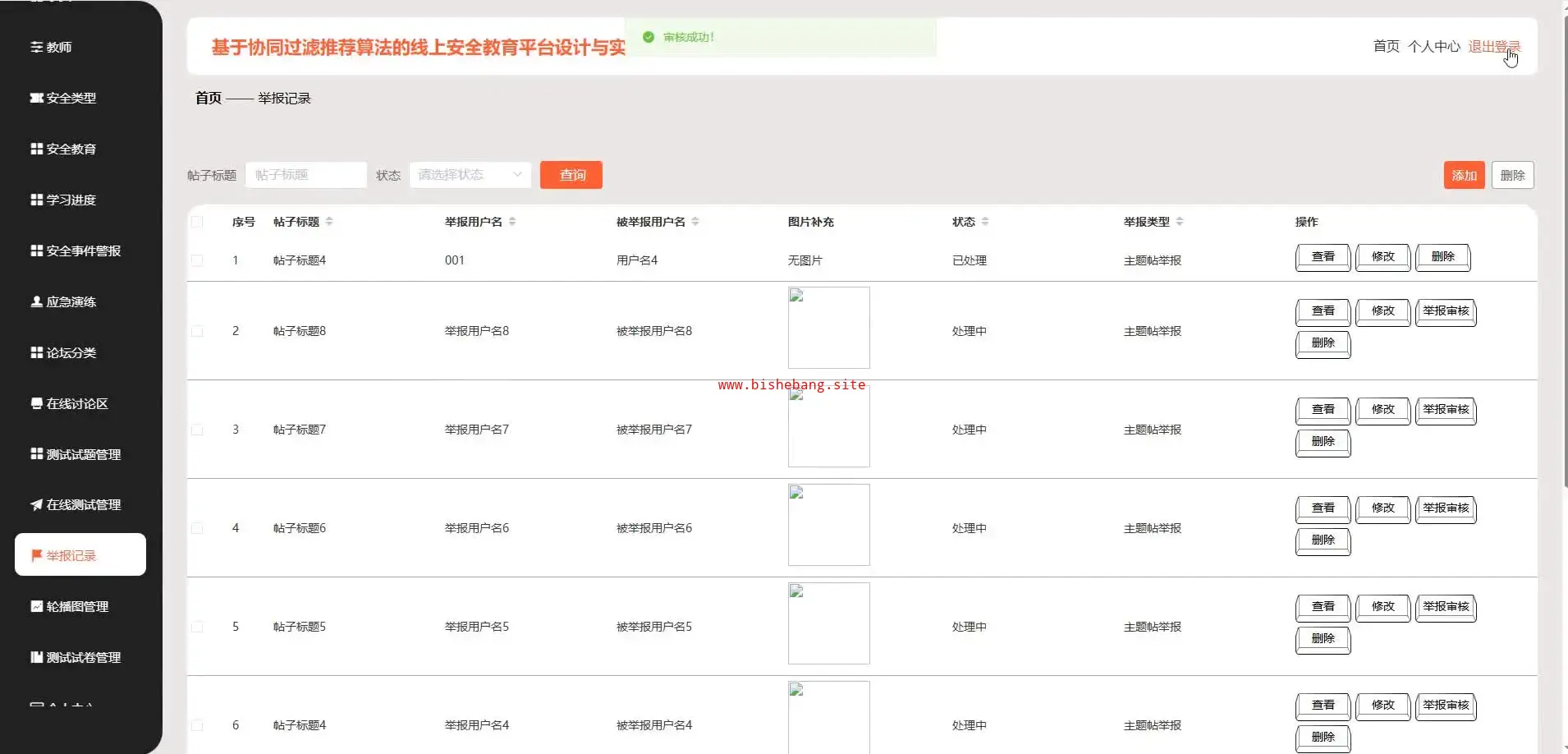Click 修改 for row 帖子标题4 by 001
This screenshot has width=1568, height=754.
pyautogui.click(x=1383, y=257)
